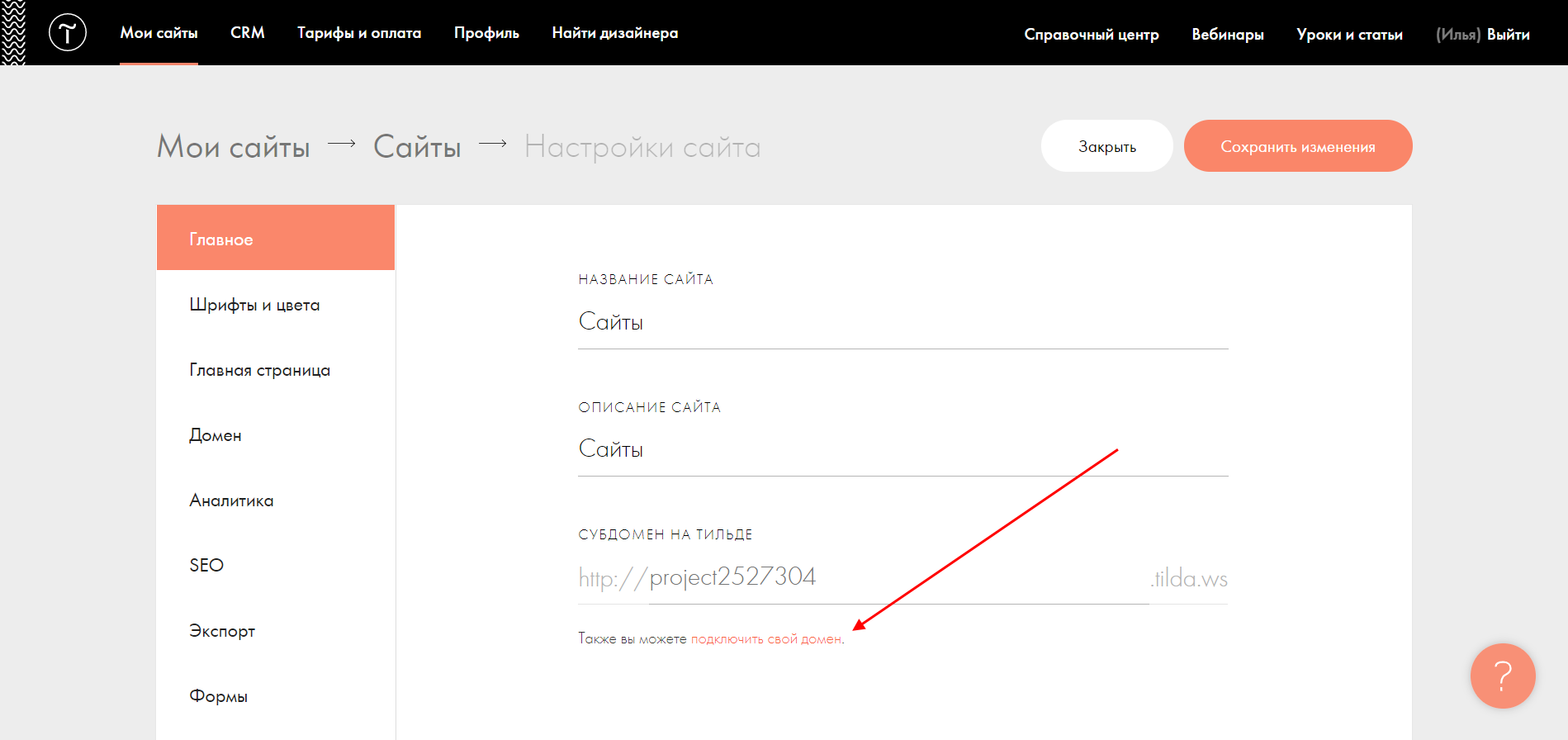Focus the Название сайта input field

[902, 322]
